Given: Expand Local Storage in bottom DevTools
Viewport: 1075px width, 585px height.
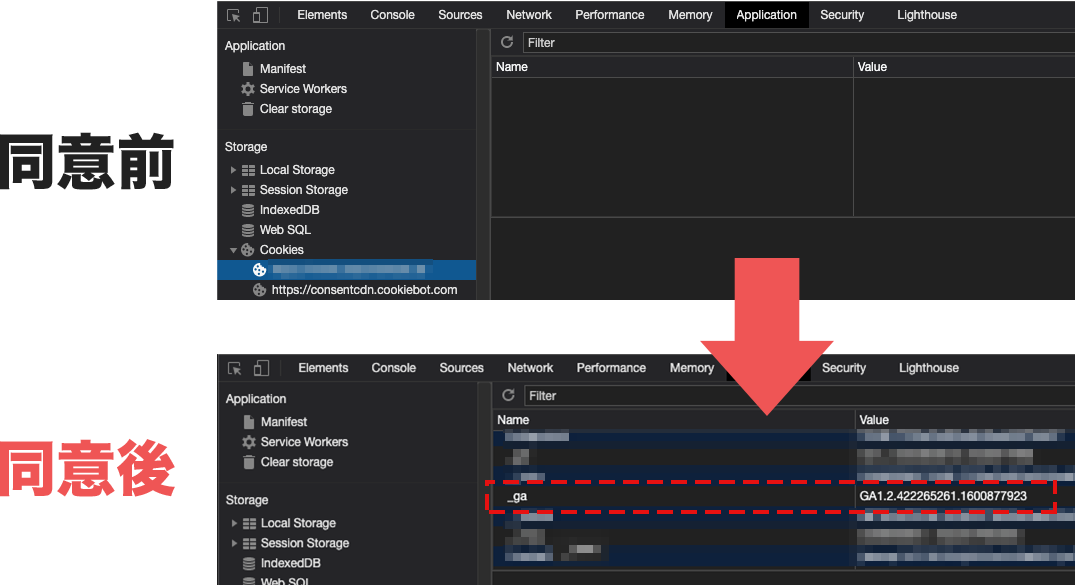Looking at the screenshot, I should click(234, 523).
